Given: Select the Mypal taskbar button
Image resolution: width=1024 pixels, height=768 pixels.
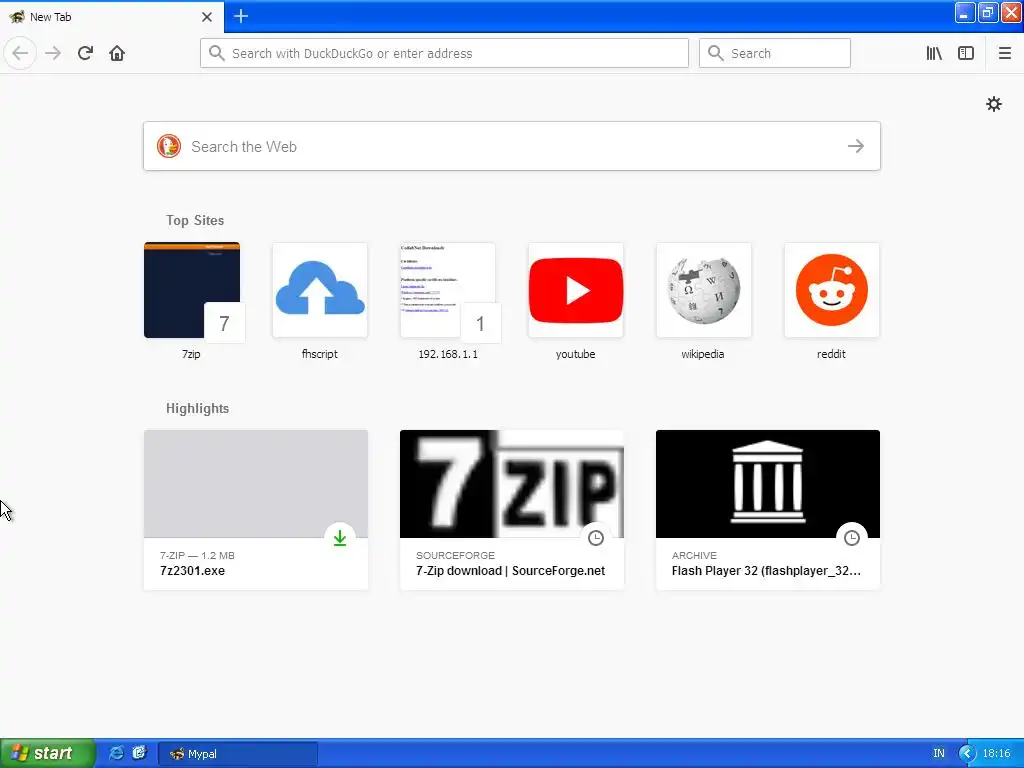Looking at the screenshot, I should (x=238, y=754).
